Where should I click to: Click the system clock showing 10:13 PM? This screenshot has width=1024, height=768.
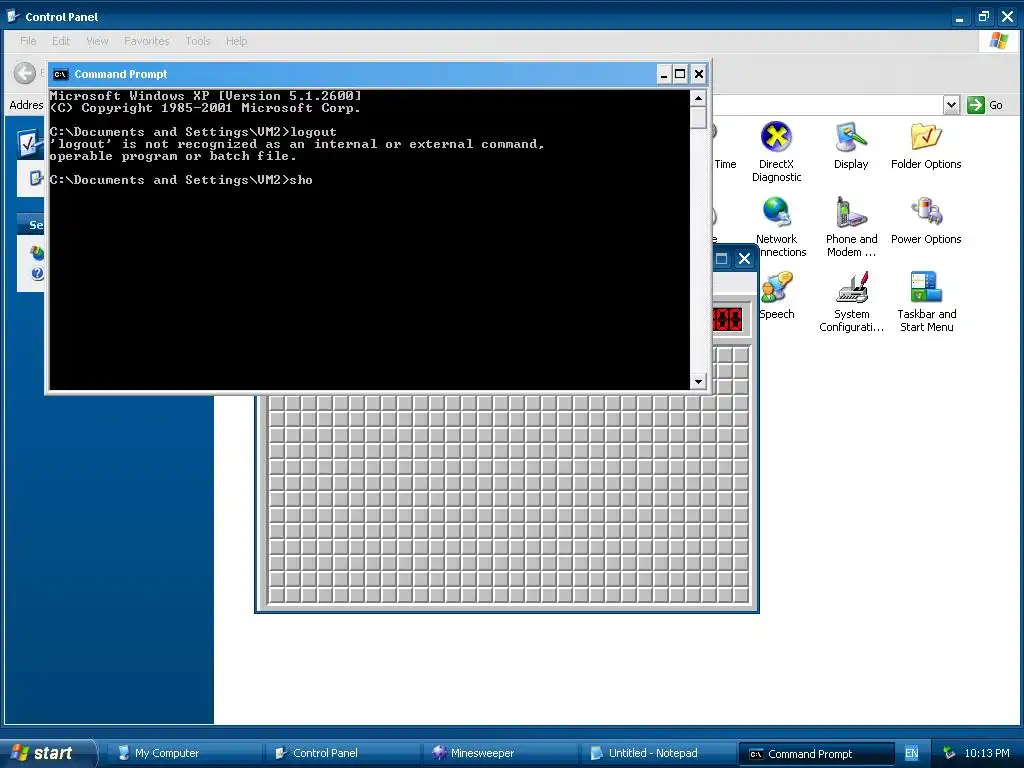point(986,753)
